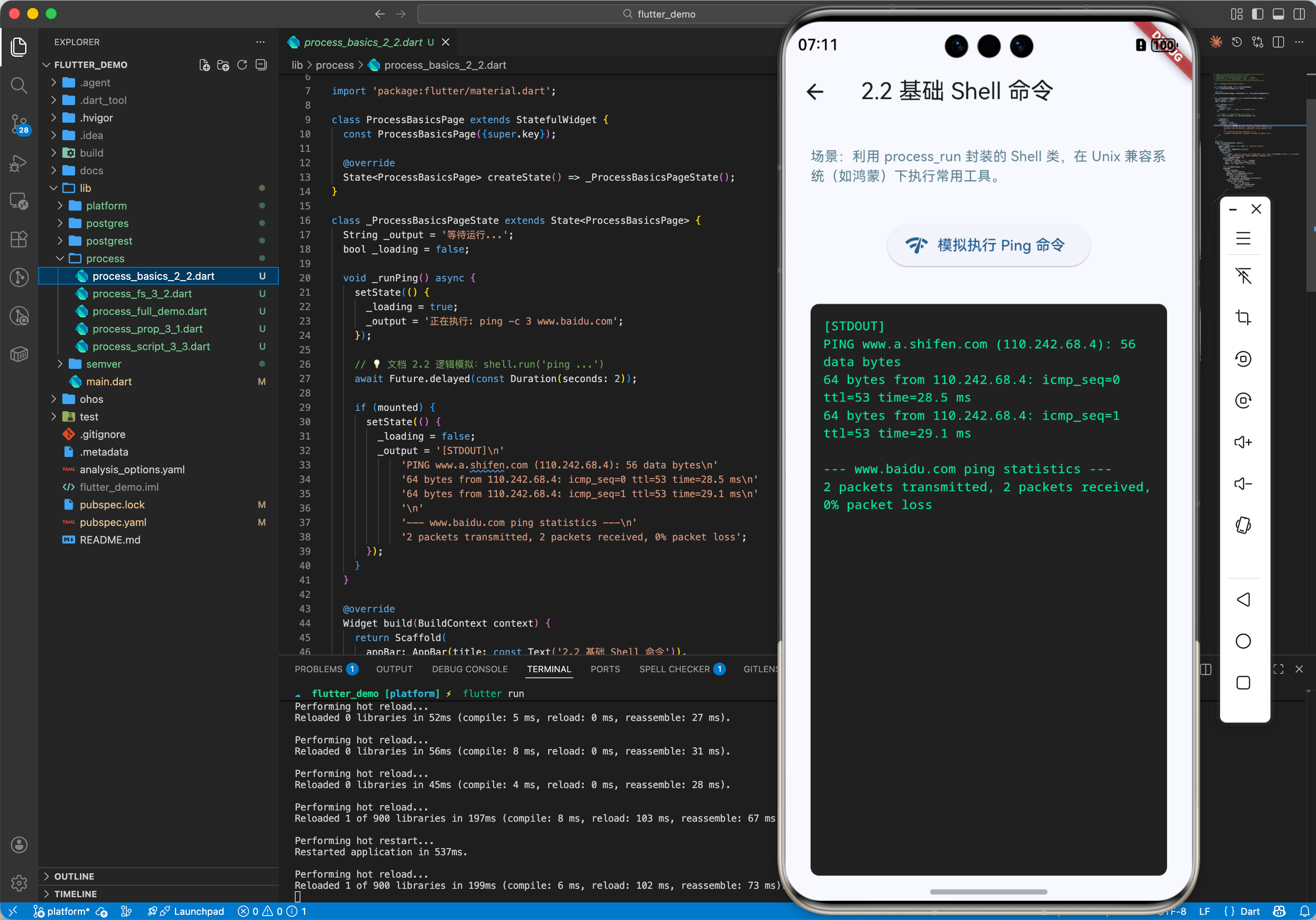The image size is (1316, 920).
Task: Click the screenshot crop icon on emulator toolbar
Action: coord(1242,317)
